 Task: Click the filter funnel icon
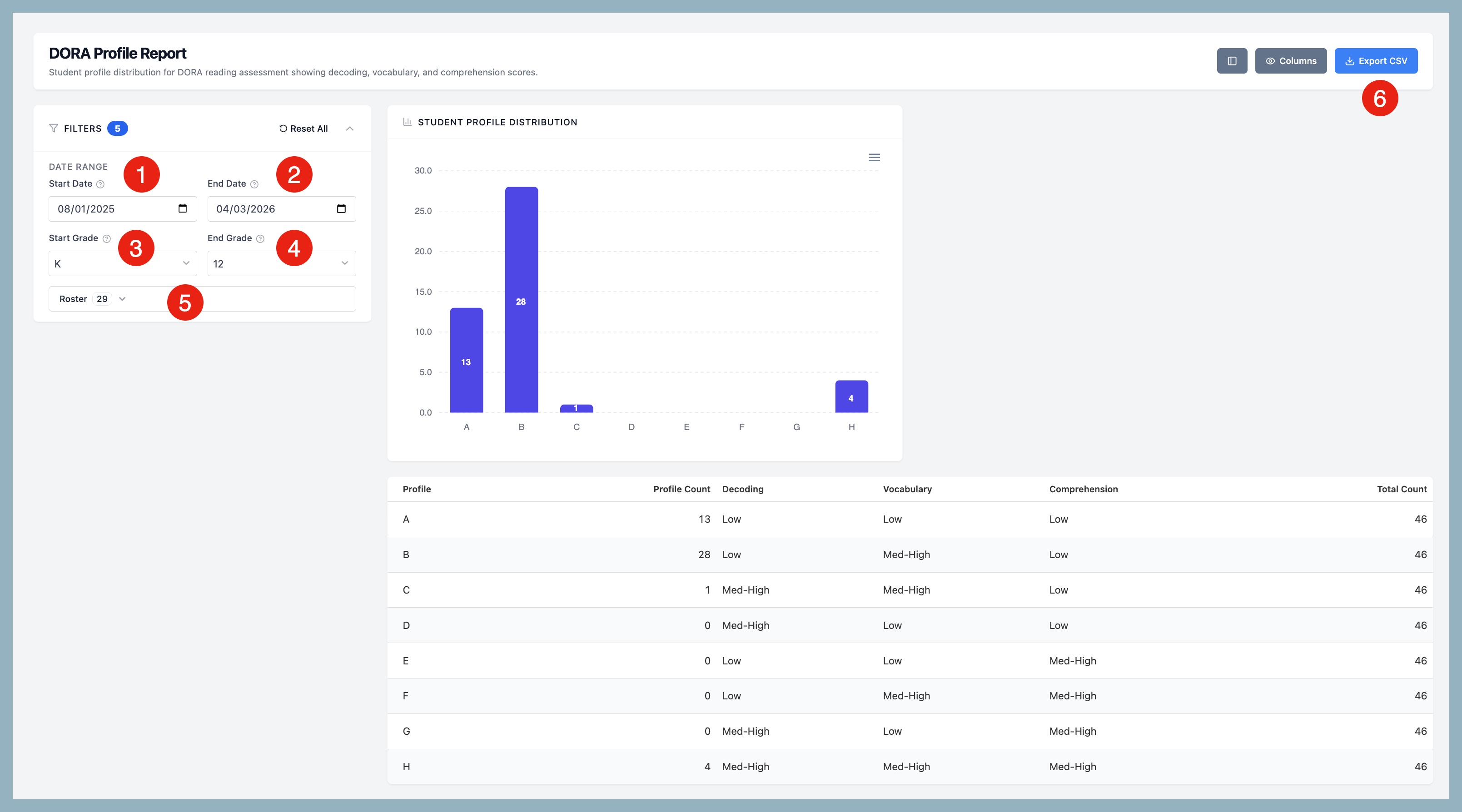click(x=54, y=128)
